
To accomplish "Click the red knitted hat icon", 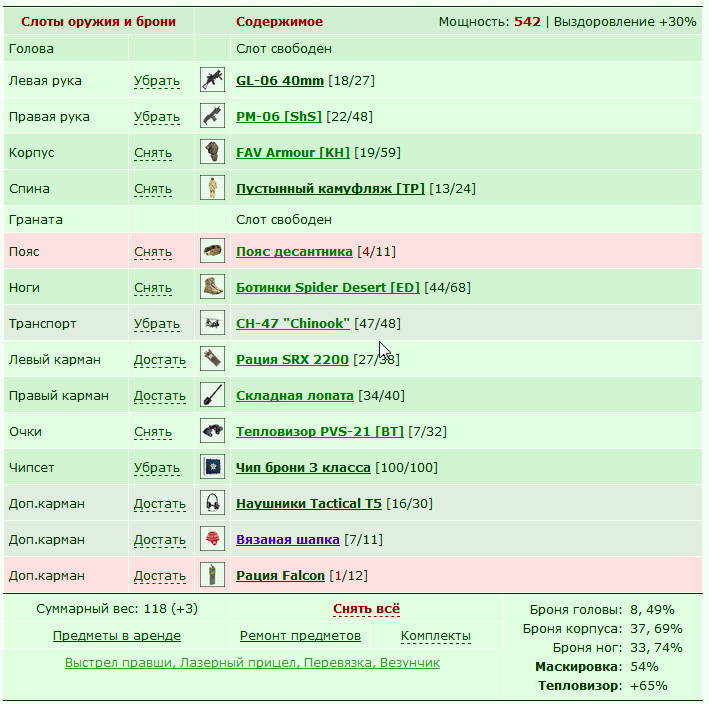I will [213, 539].
